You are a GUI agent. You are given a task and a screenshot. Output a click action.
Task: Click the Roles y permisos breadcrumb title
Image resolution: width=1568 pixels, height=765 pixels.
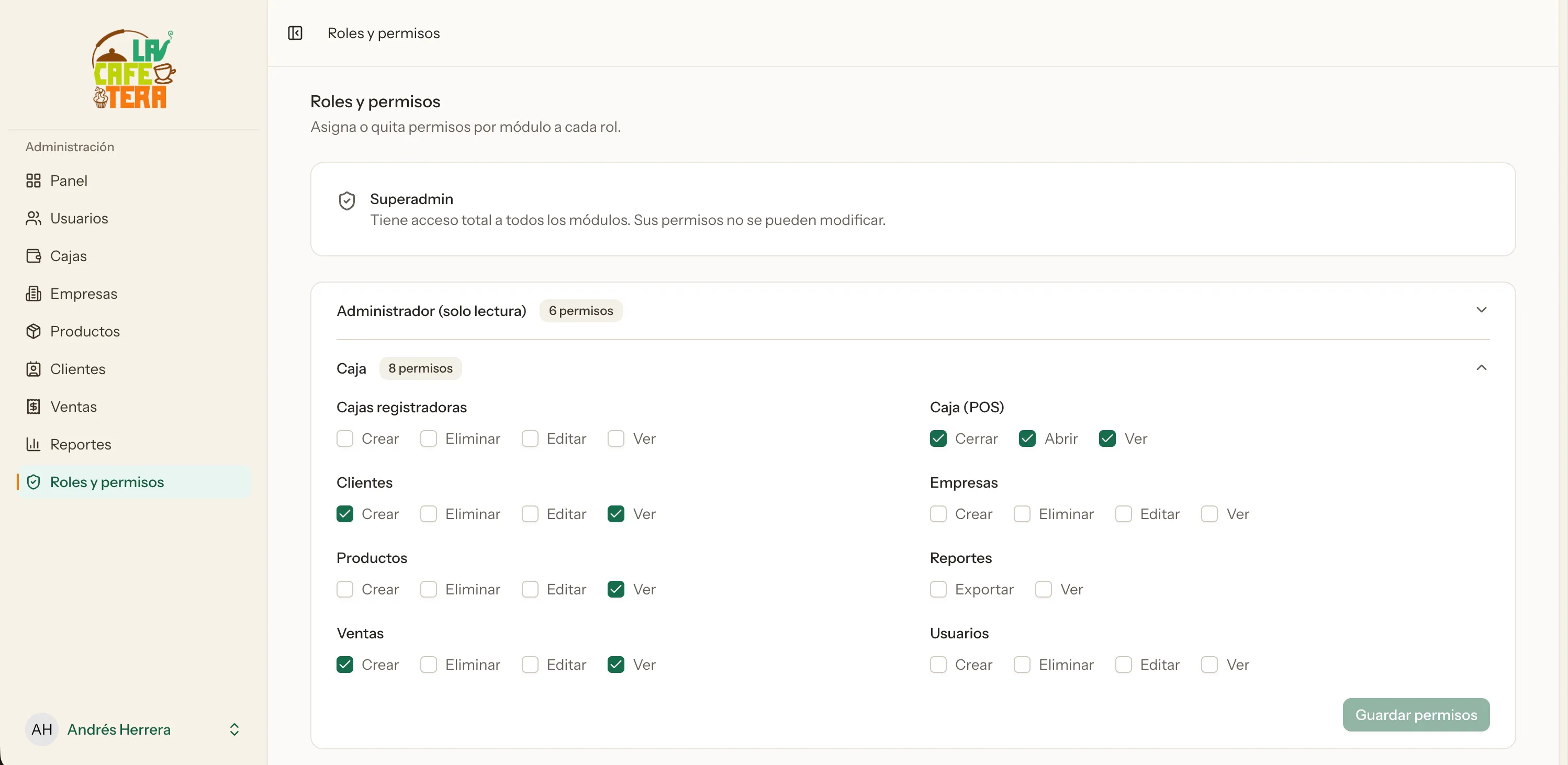(384, 33)
